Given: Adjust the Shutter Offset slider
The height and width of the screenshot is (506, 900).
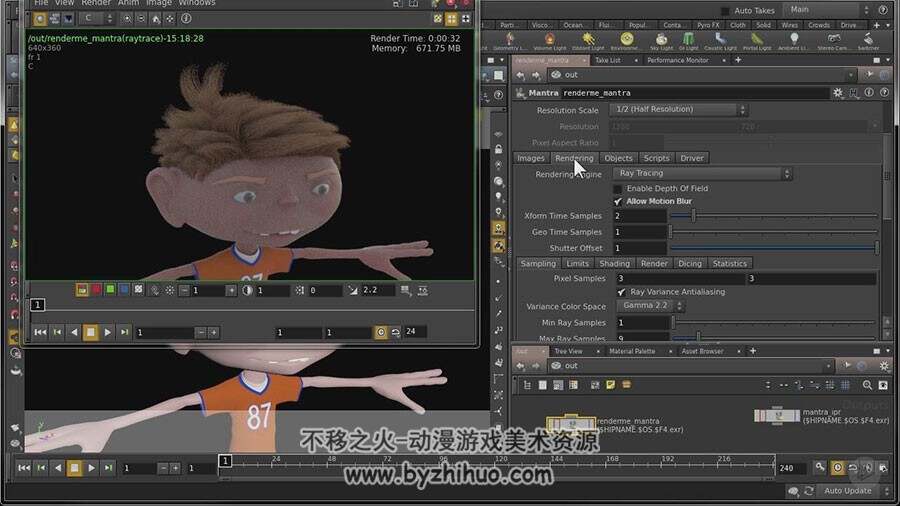Looking at the screenshot, I should click(x=773, y=248).
